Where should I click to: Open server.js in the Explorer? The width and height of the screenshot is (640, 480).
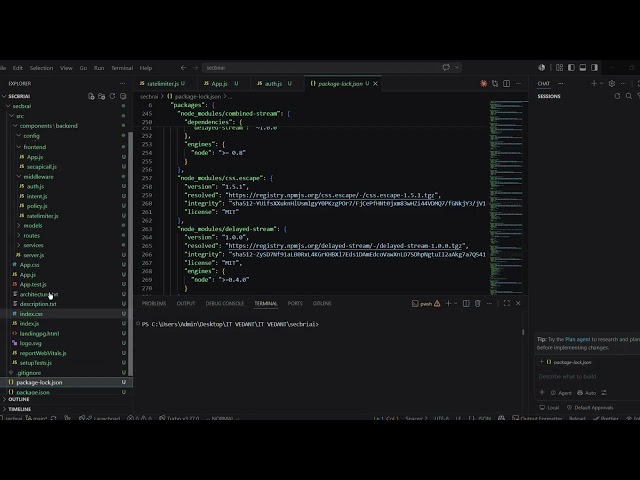(34, 255)
